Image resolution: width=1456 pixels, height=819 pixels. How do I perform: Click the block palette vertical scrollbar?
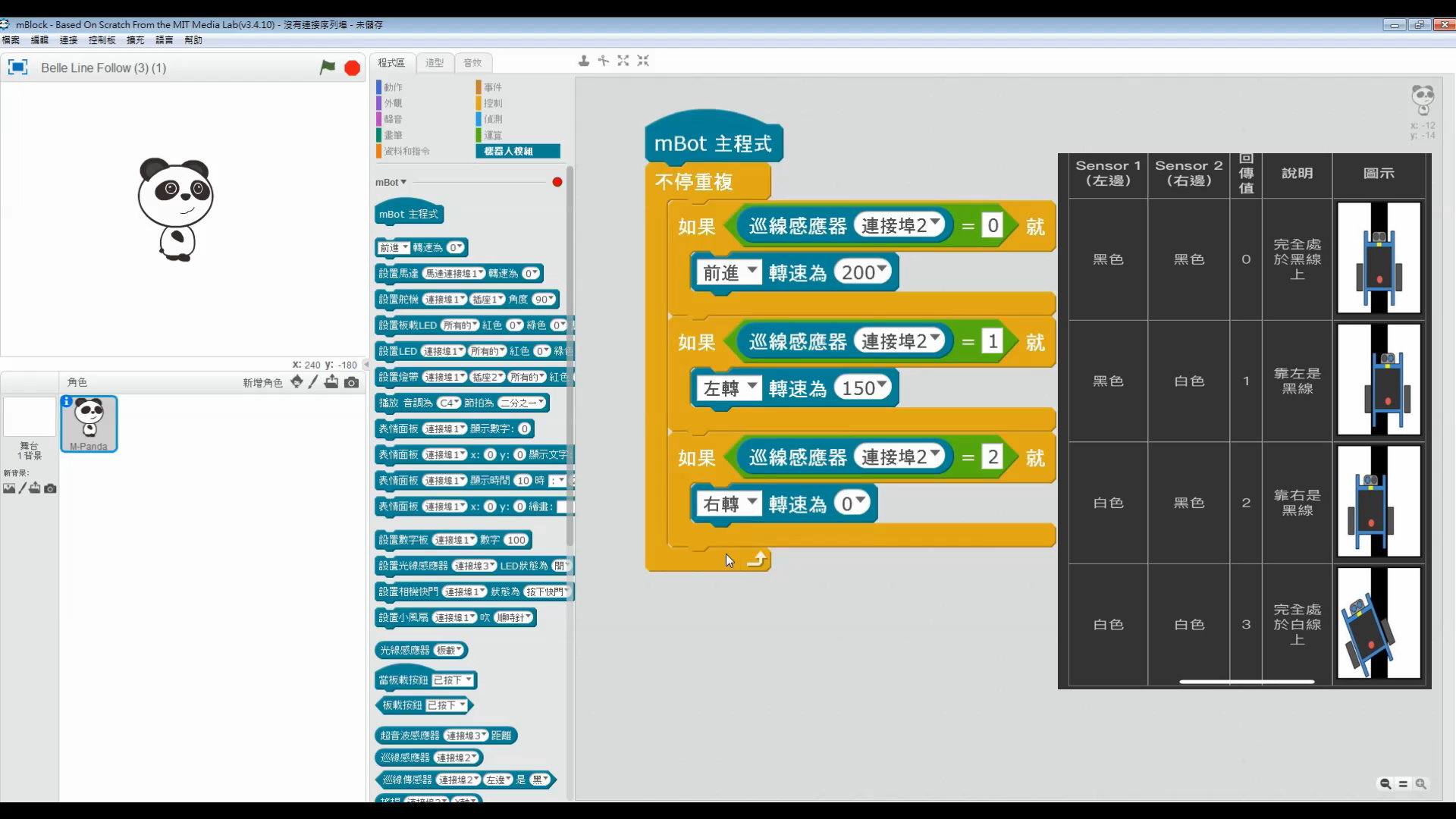(570, 356)
